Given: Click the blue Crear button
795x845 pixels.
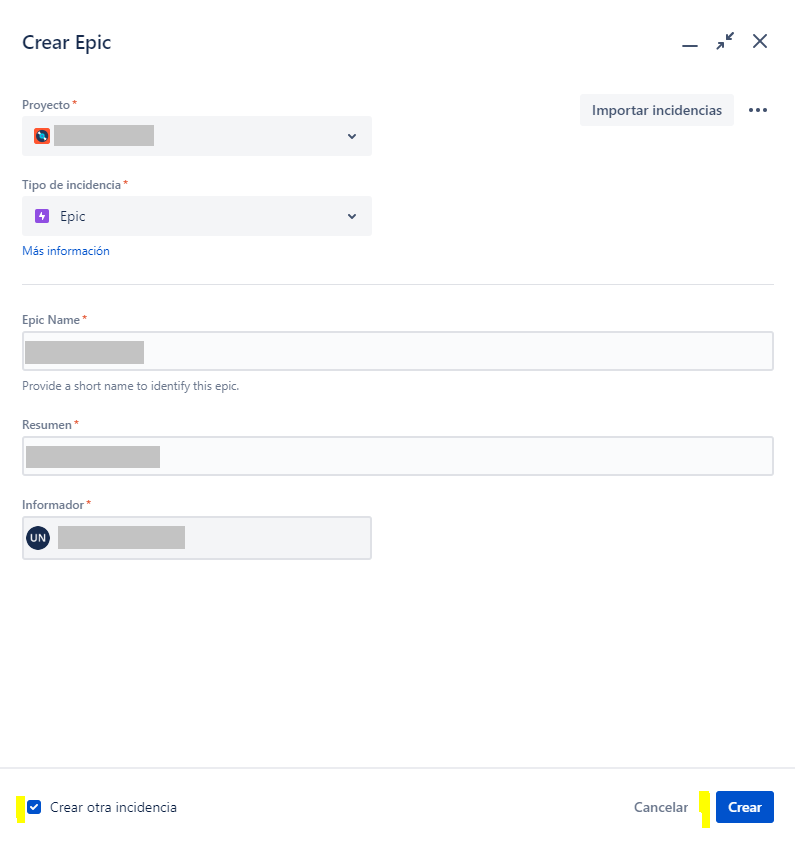Looking at the screenshot, I should pos(744,807).
